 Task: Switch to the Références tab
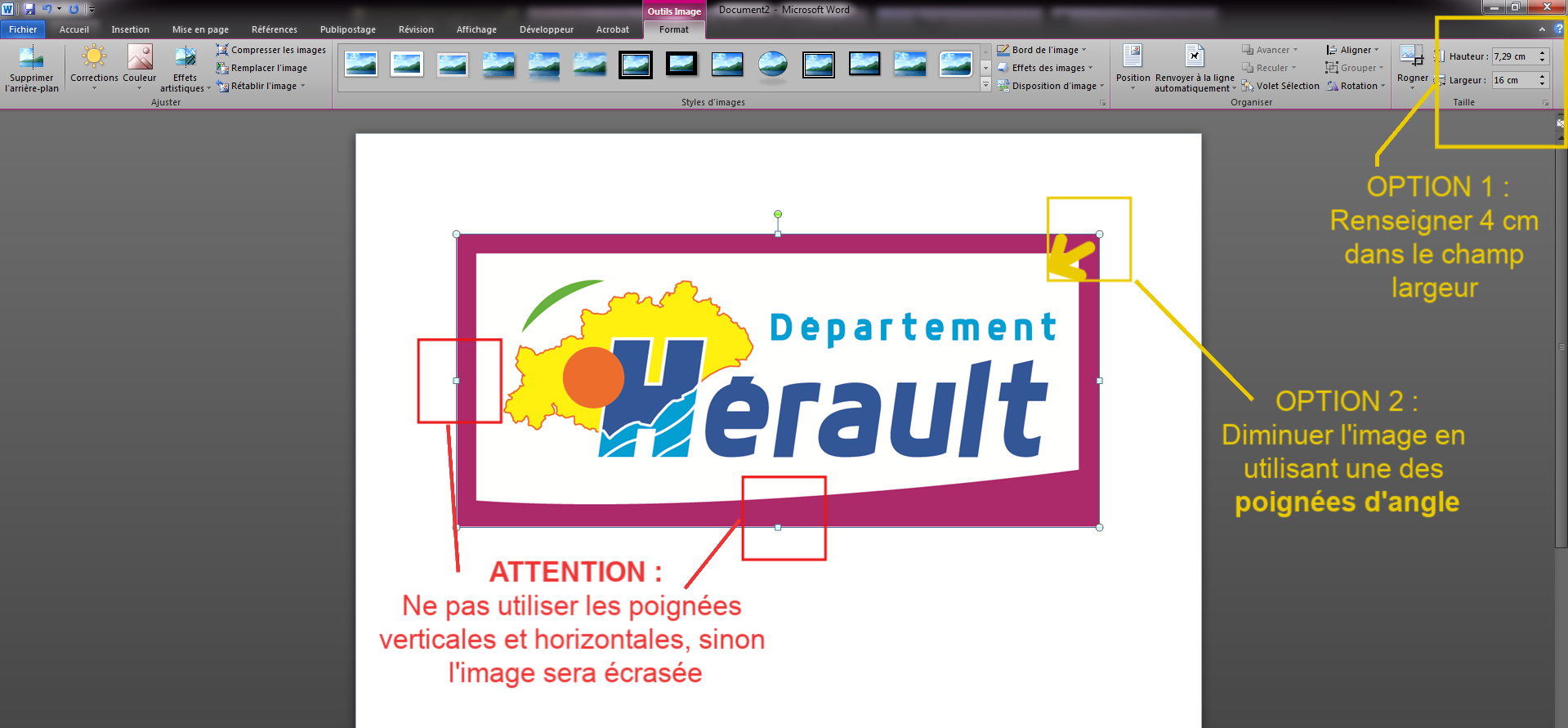tap(275, 29)
